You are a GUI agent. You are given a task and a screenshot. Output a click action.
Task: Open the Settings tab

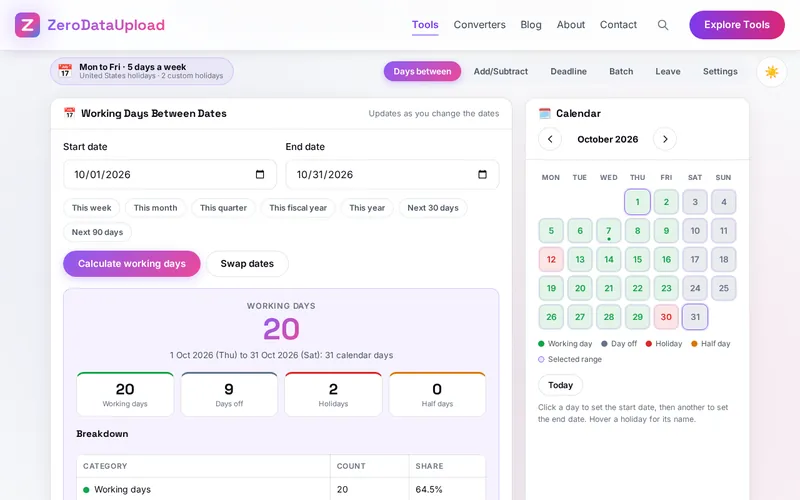720,71
